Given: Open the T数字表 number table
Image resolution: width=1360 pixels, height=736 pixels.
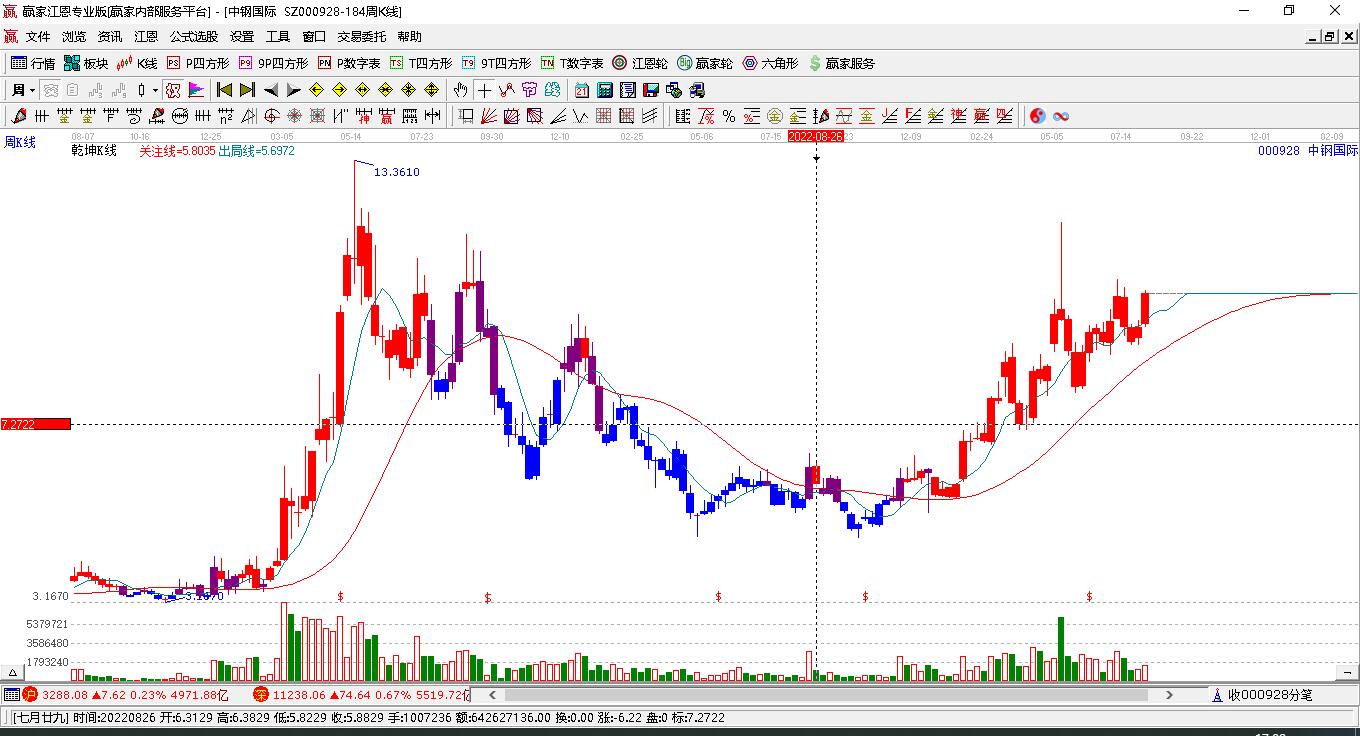Looking at the screenshot, I should [x=572, y=63].
